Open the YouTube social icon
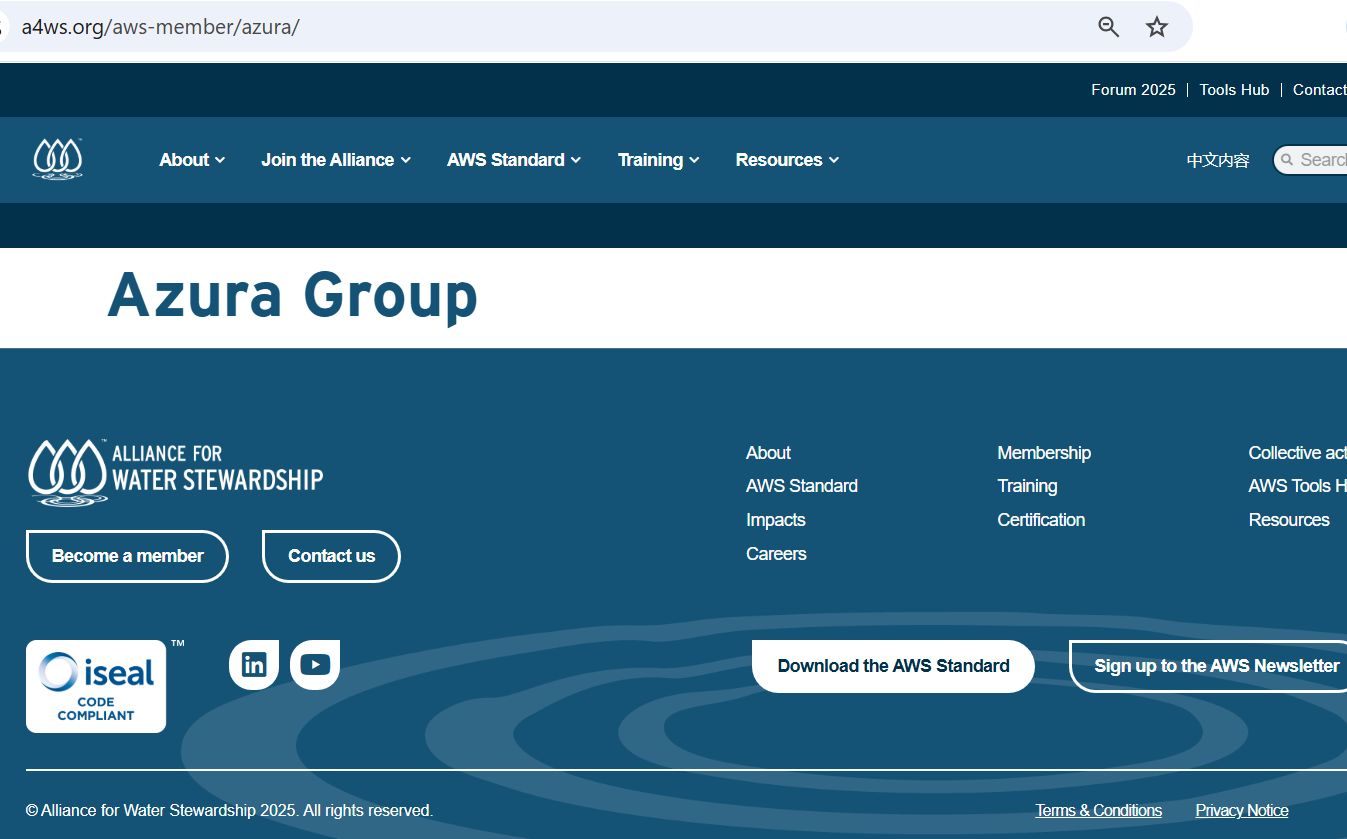 pyautogui.click(x=315, y=665)
